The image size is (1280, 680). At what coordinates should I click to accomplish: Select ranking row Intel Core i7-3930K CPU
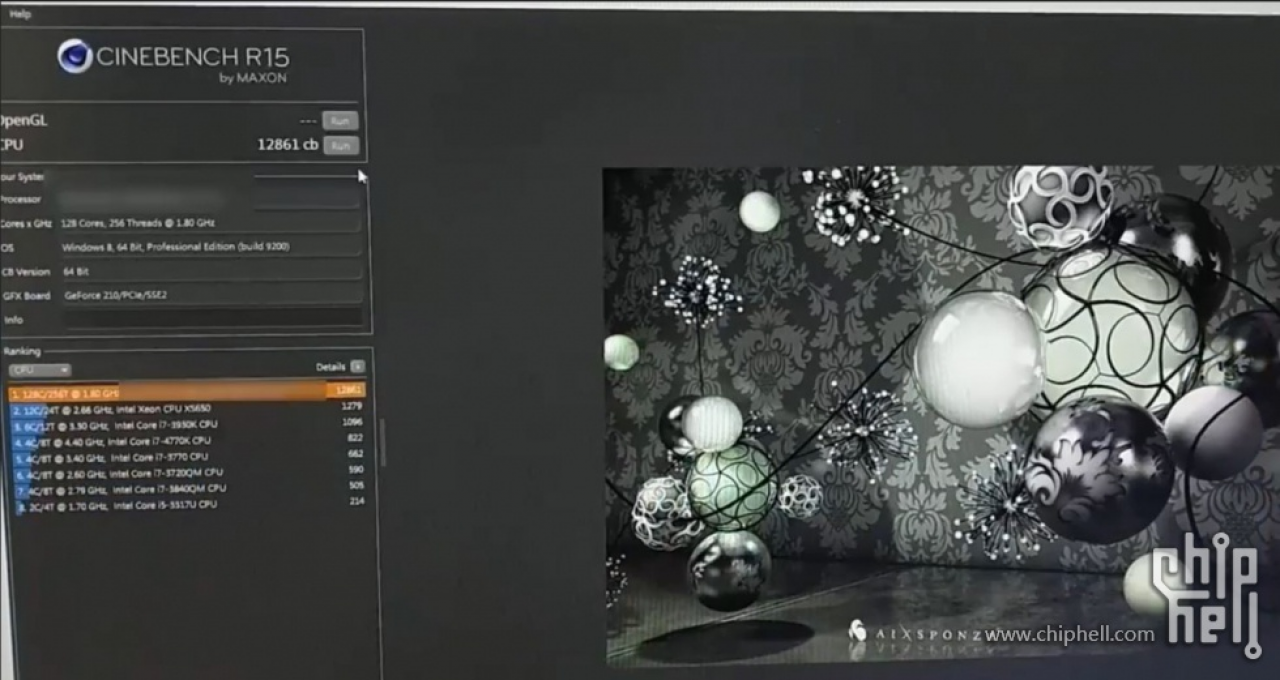187,424
